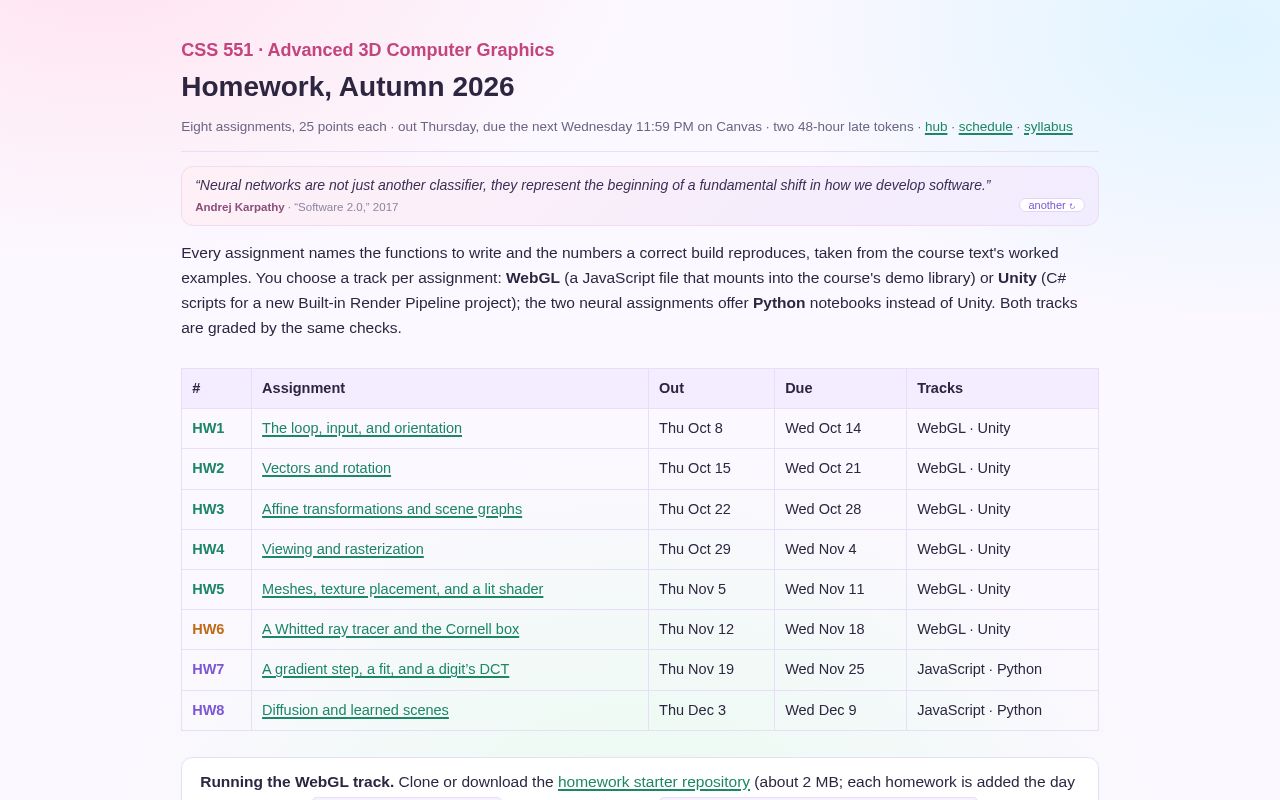The width and height of the screenshot is (1280, 800).
Task: Click the Thu Nov 5 out date
Action: point(692,589)
